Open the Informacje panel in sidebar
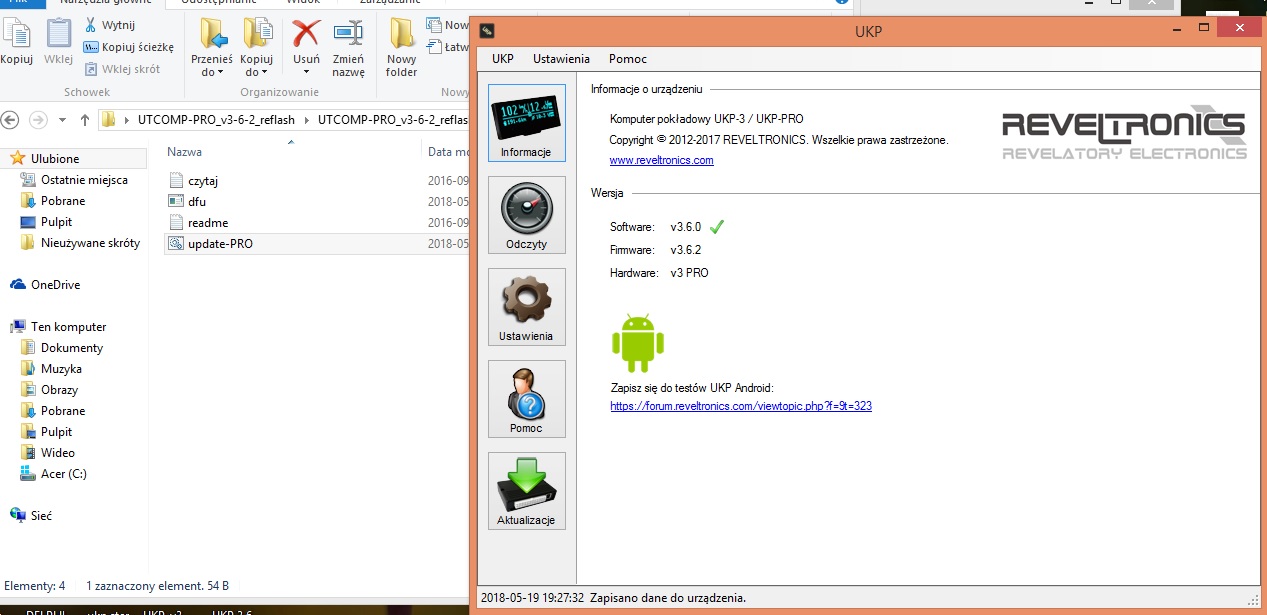 point(526,123)
